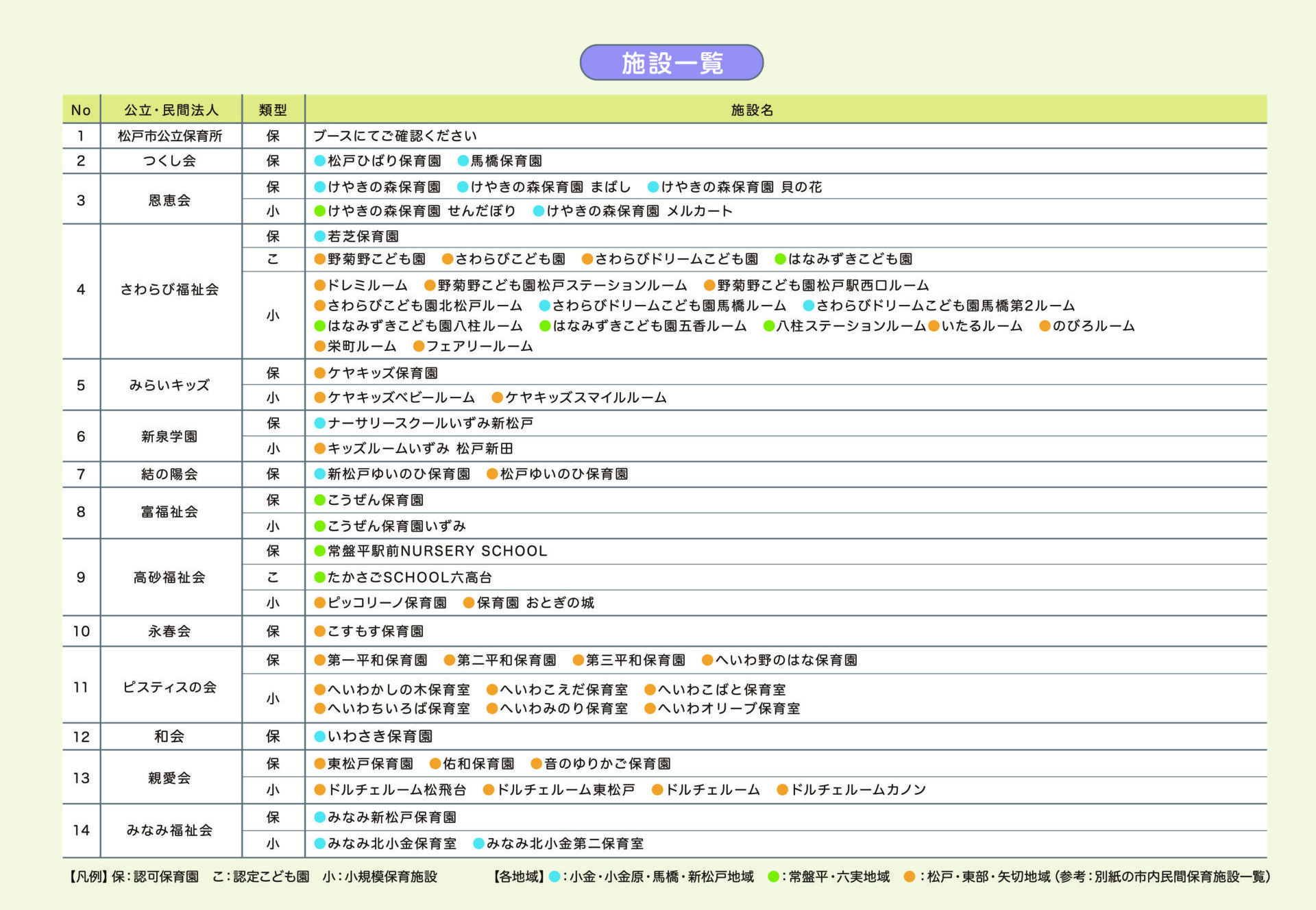Screen dimensions: 1316x910
Task: Click けやきの森保育園 まばし entry
Action: click(550, 186)
